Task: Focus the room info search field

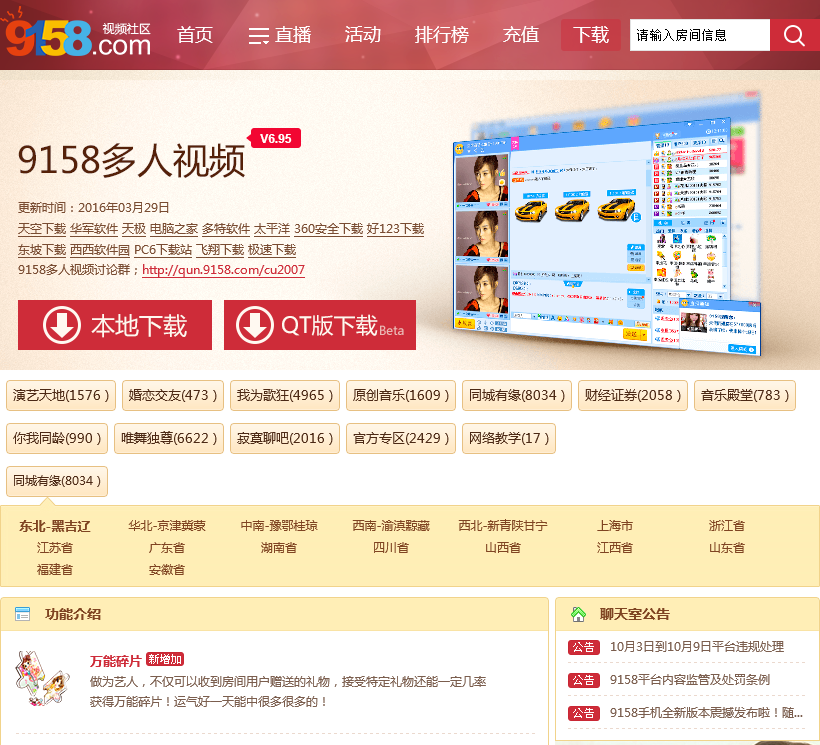Action: (700, 35)
